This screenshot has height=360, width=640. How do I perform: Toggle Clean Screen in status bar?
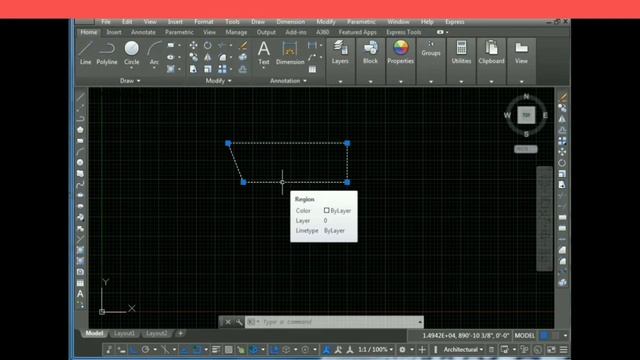tap(551, 350)
